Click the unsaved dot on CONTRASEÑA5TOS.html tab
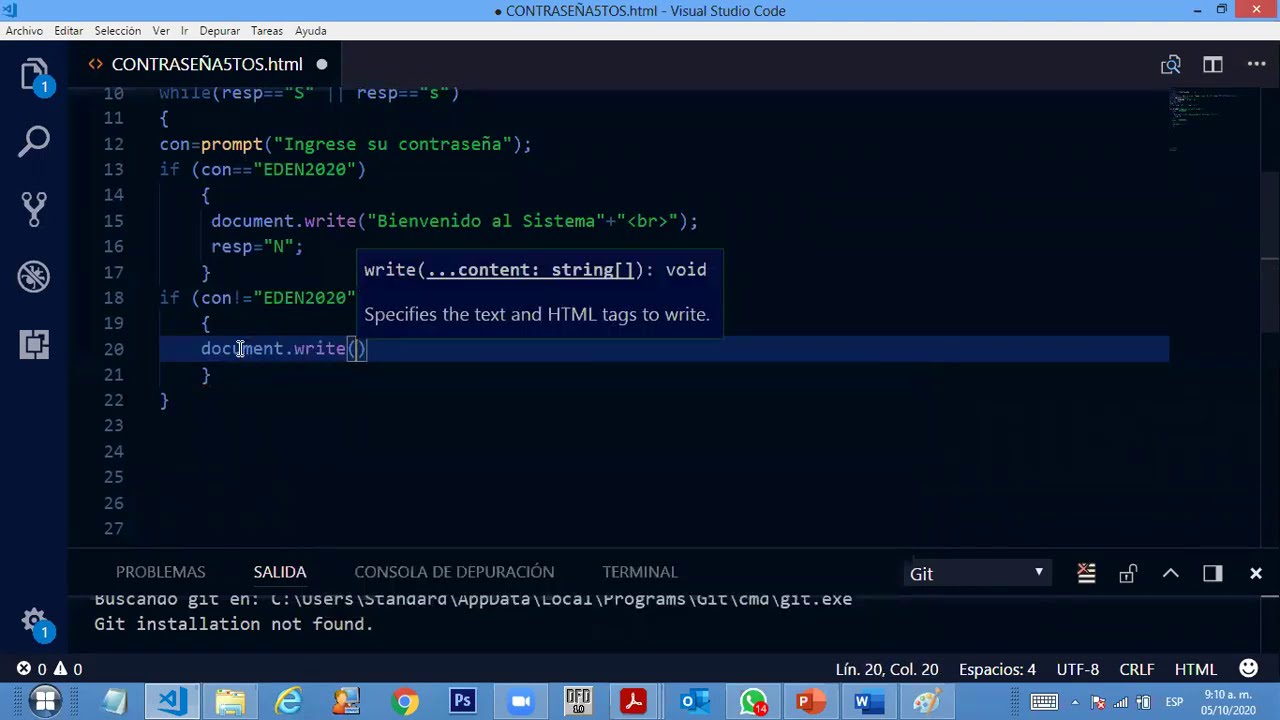Viewport: 1280px width, 720px height. coord(322,65)
